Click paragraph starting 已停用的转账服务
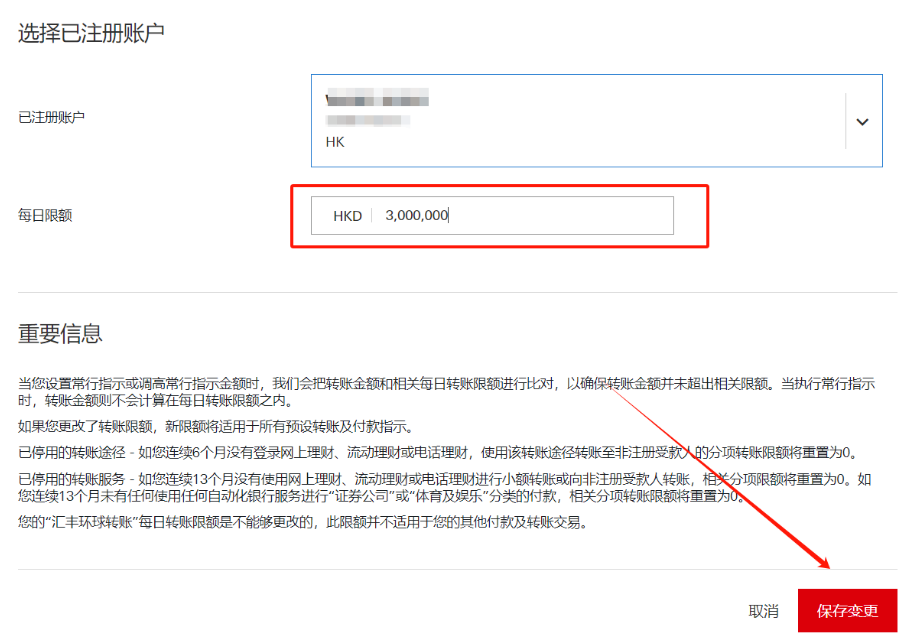 [x=445, y=487]
